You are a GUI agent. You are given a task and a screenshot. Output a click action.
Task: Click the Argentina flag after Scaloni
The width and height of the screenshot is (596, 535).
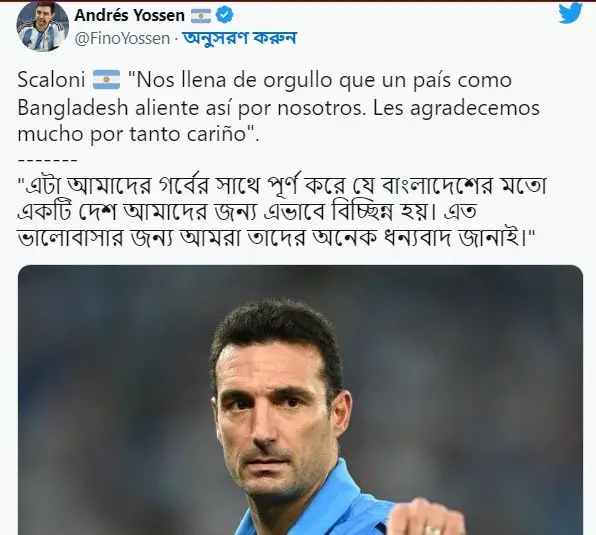(106, 80)
